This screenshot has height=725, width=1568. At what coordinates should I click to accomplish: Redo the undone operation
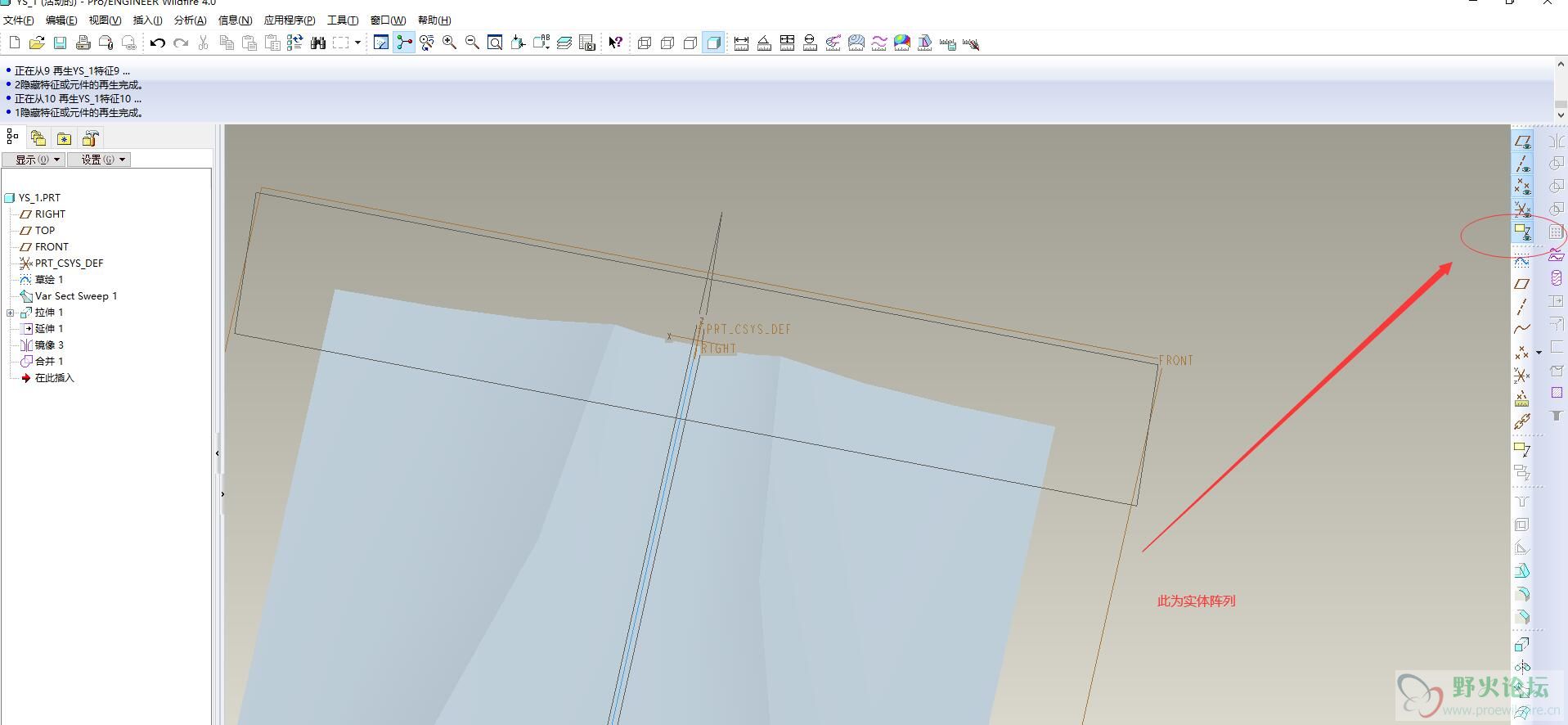tap(181, 43)
